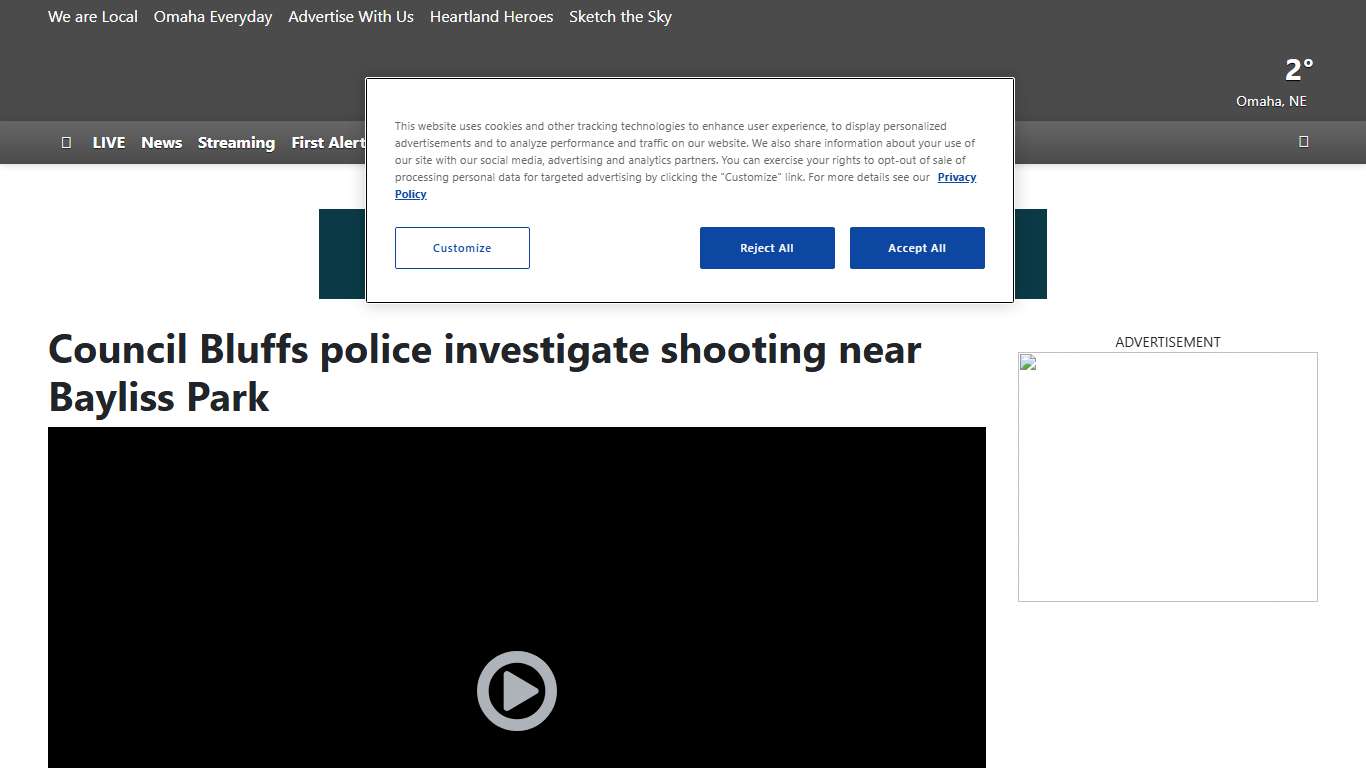Screen dimensions: 1366x768
Task: Open the Privacy Policy link
Action: coord(956,177)
